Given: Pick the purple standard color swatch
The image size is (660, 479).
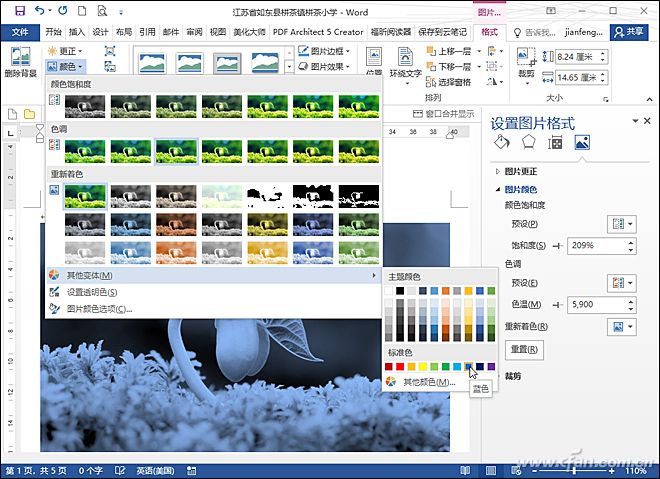Looking at the screenshot, I should point(491,367).
